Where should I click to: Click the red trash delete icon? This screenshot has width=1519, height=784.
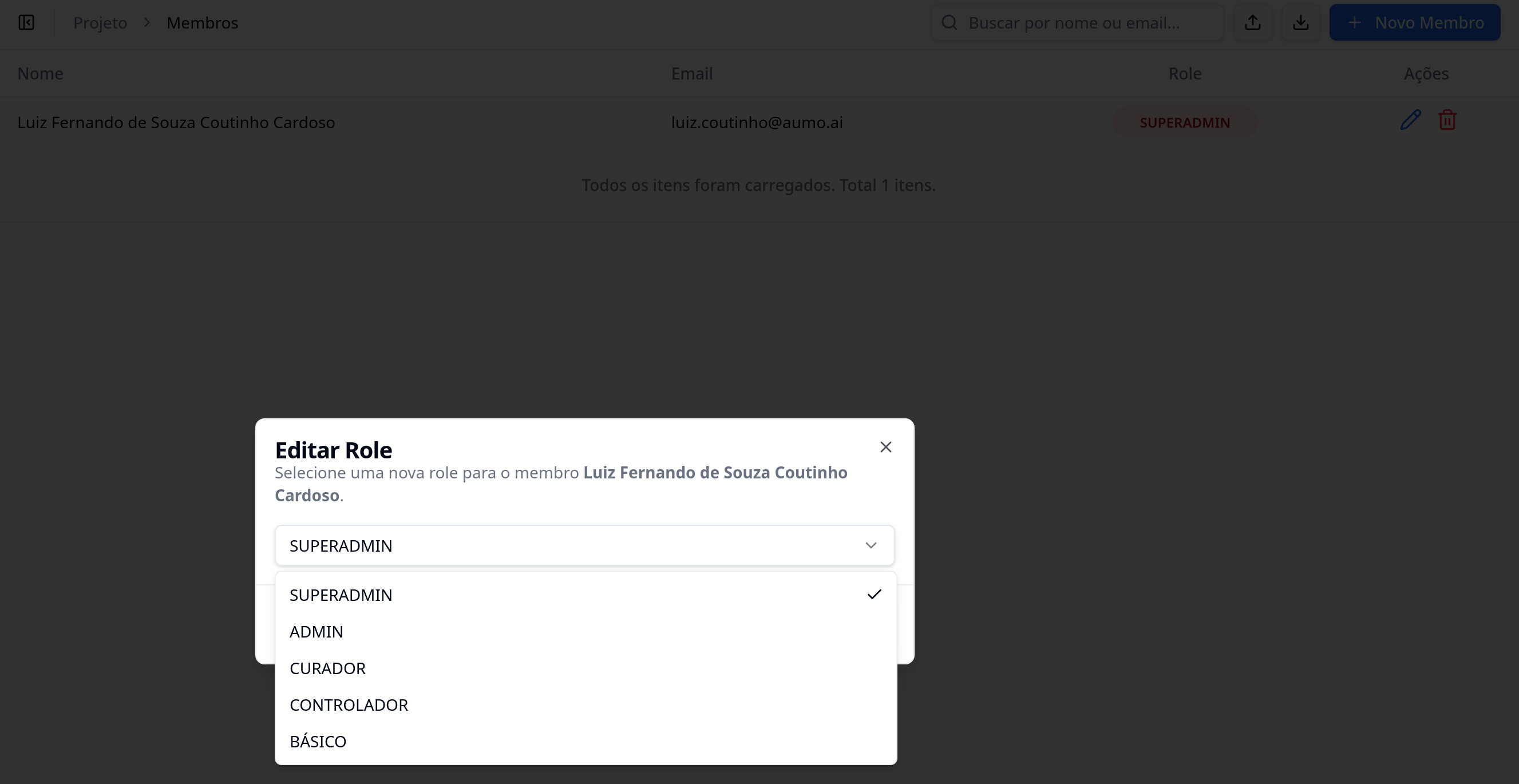(1447, 120)
